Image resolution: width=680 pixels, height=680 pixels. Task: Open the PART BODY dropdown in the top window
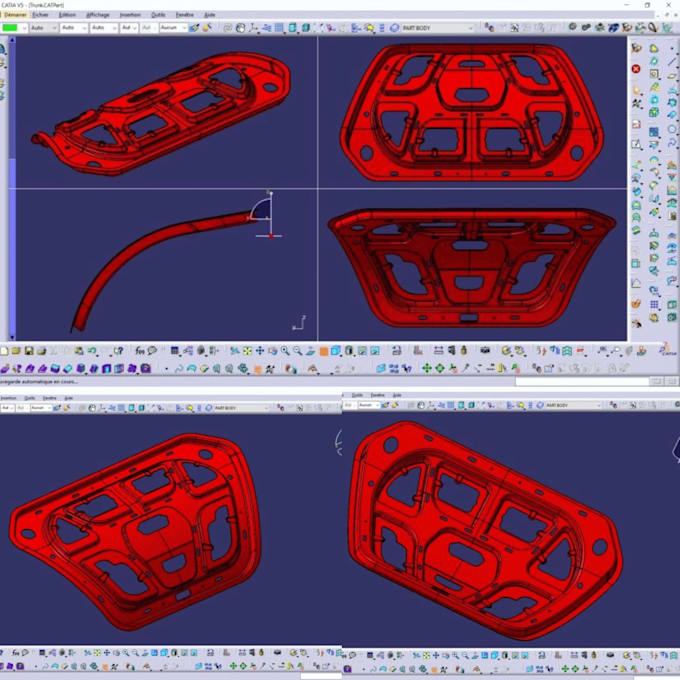click(437, 28)
